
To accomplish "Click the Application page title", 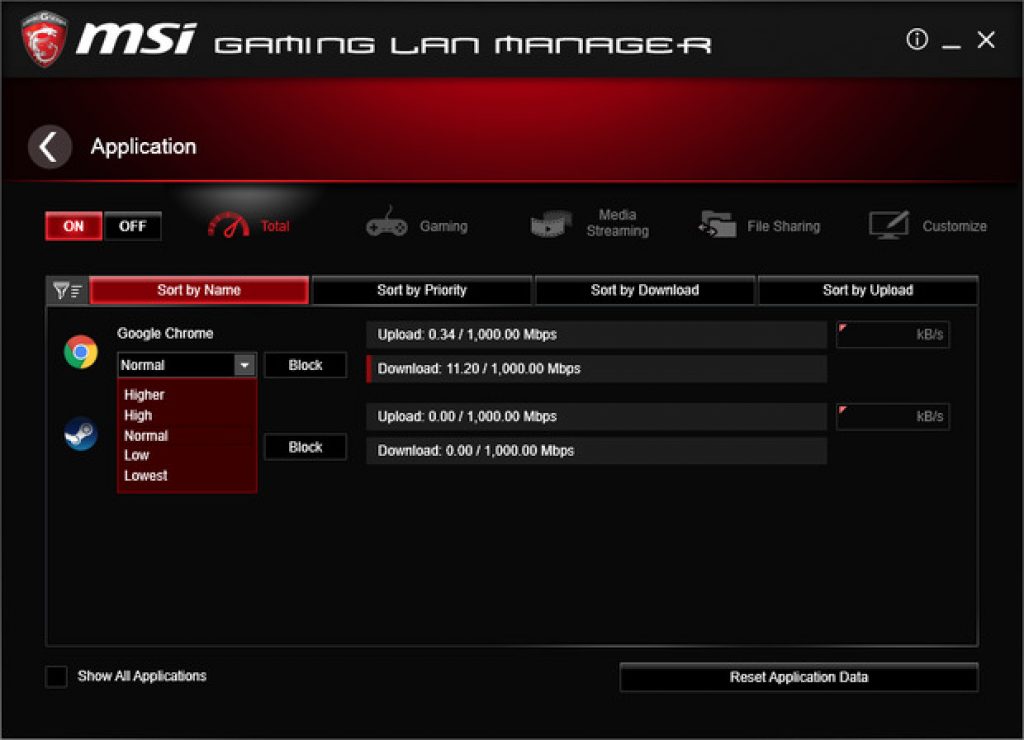I will tap(144, 146).
